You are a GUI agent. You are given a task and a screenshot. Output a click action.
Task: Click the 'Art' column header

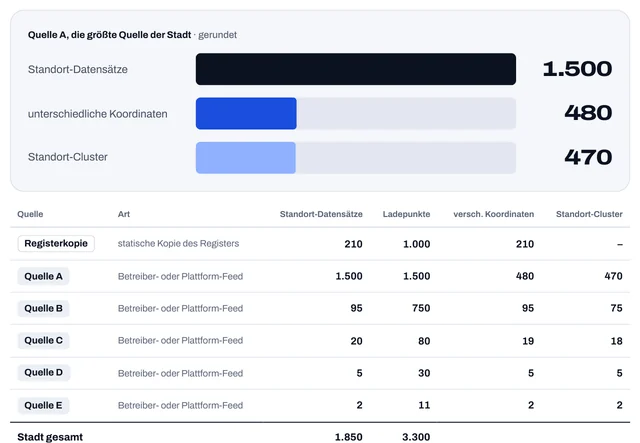[124, 214]
